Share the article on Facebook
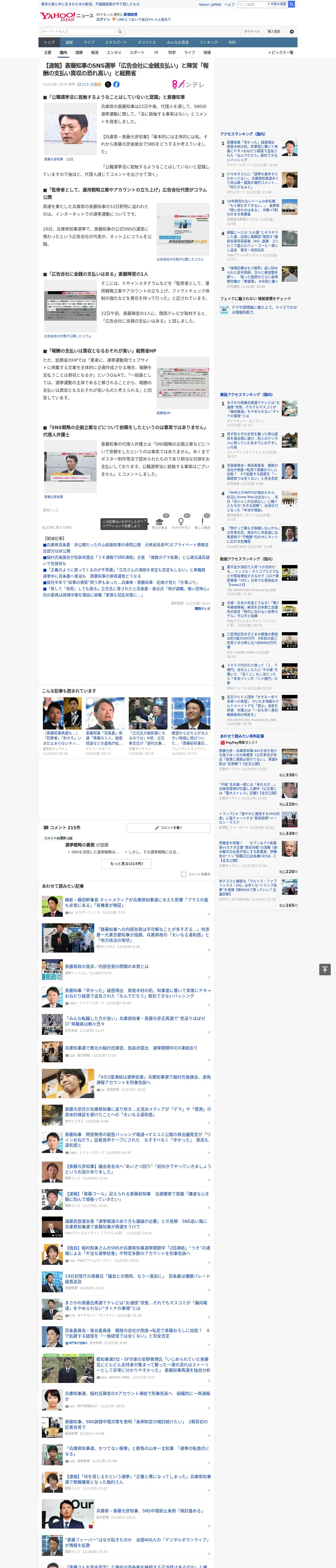The image size is (336, 1568). tap(116, 85)
